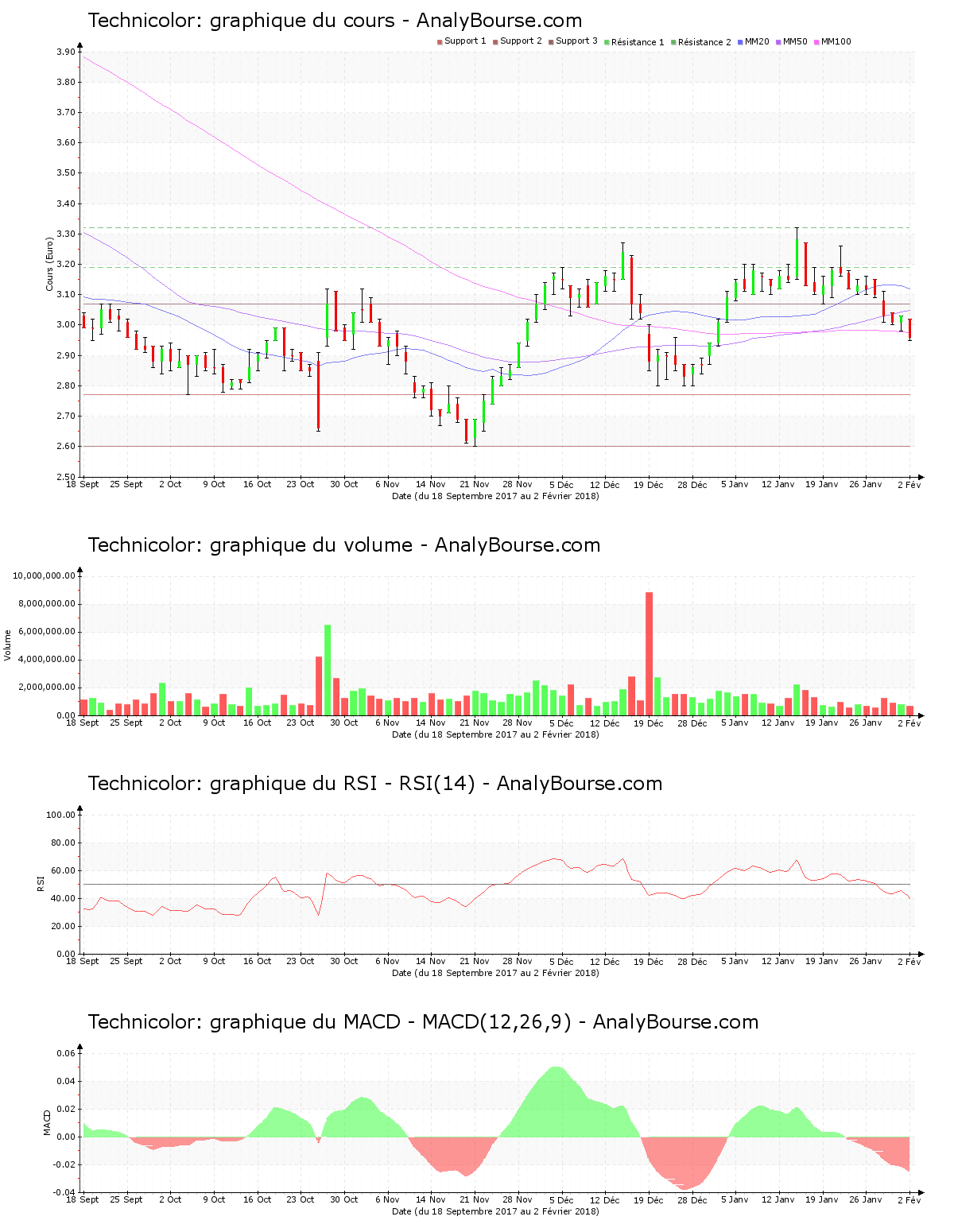Click the 3.00 price axis value

click(x=66, y=324)
